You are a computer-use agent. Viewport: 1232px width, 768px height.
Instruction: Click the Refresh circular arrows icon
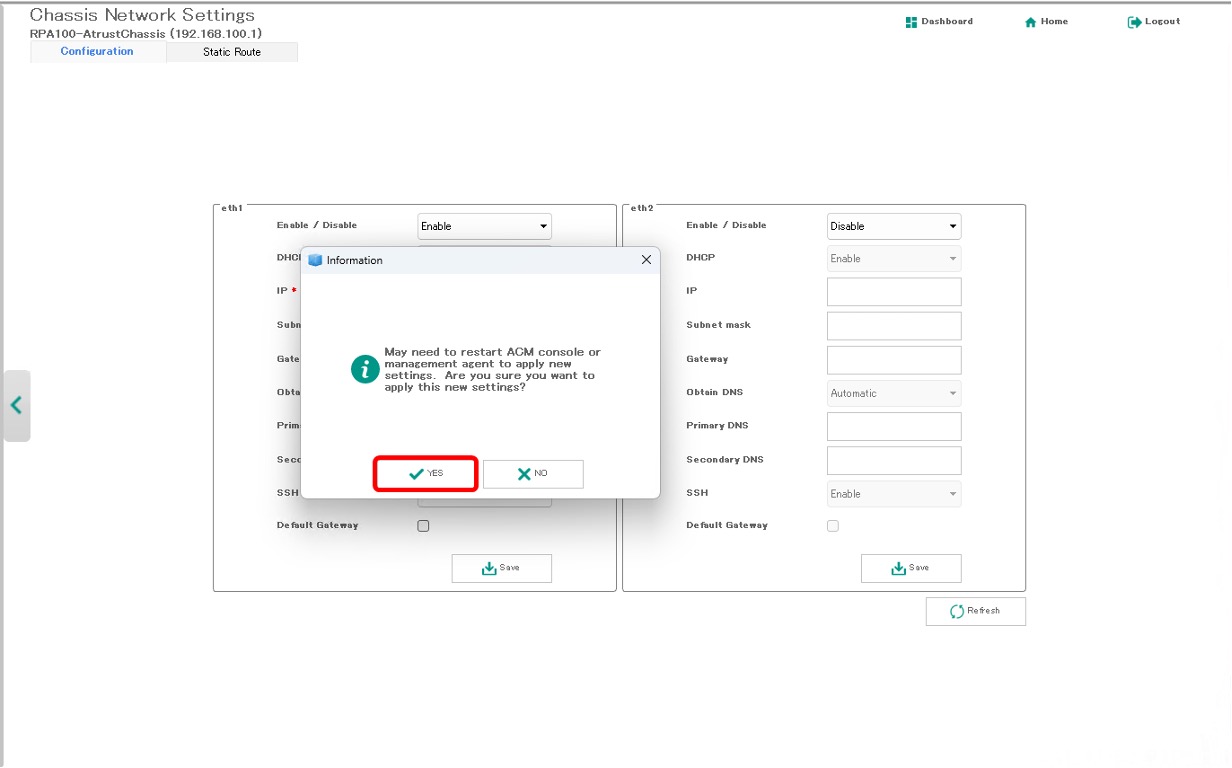tap(957, 611)
